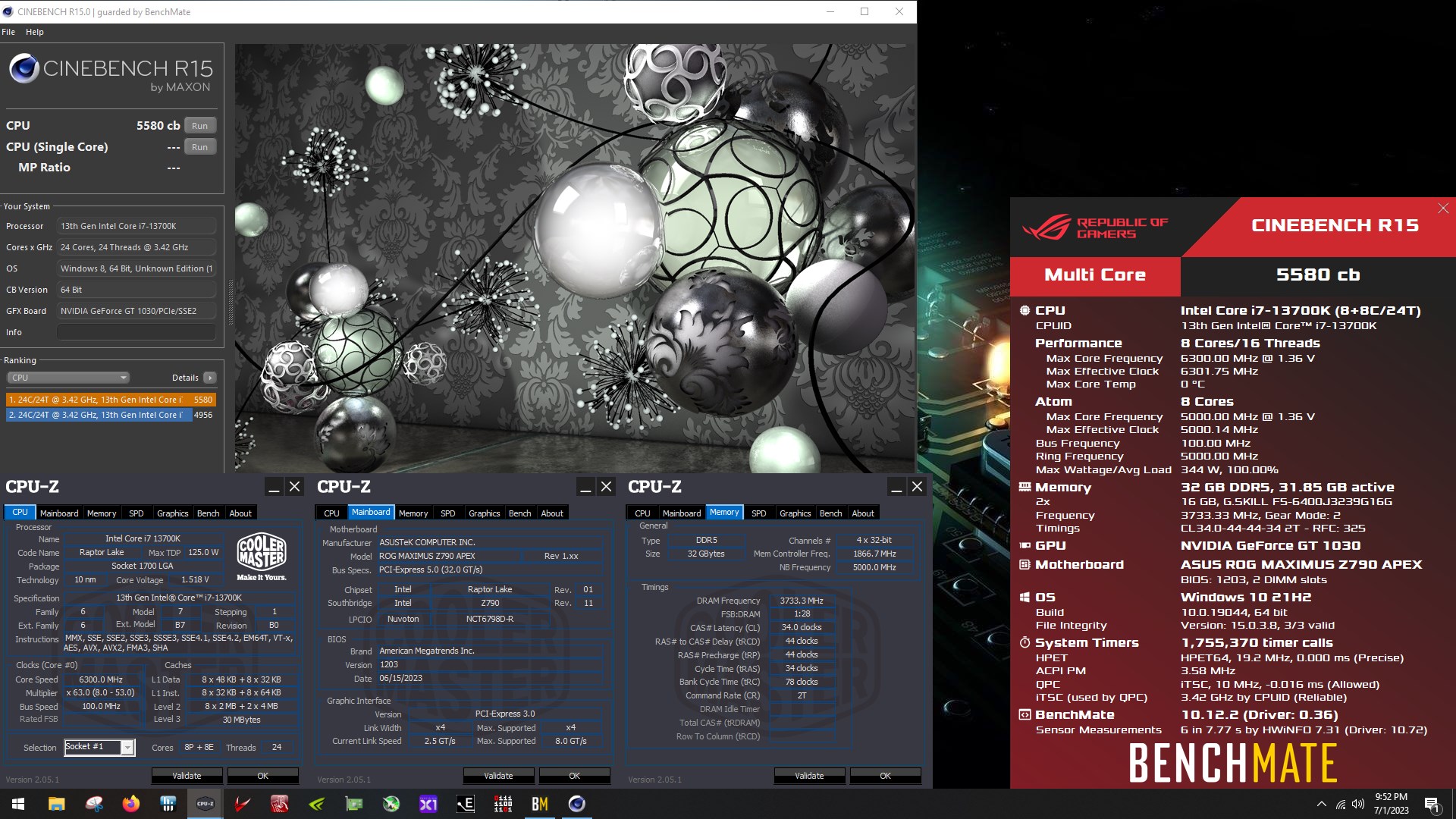Click OK in the first CPU-Z window

[x=262, y=776]
